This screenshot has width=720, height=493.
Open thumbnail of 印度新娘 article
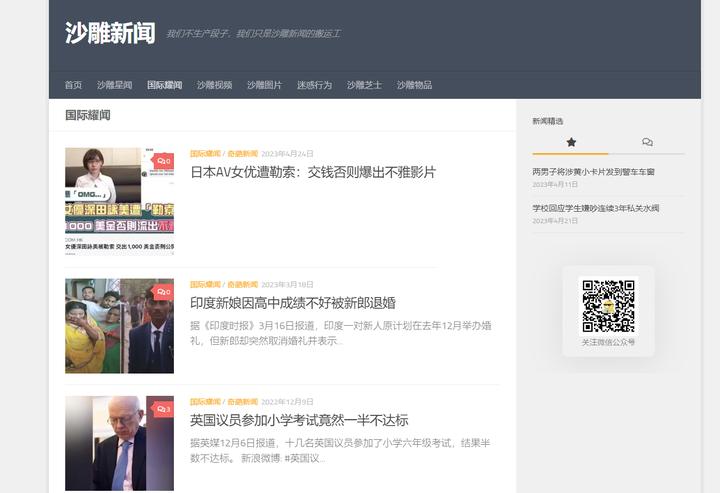coord(119,326)
